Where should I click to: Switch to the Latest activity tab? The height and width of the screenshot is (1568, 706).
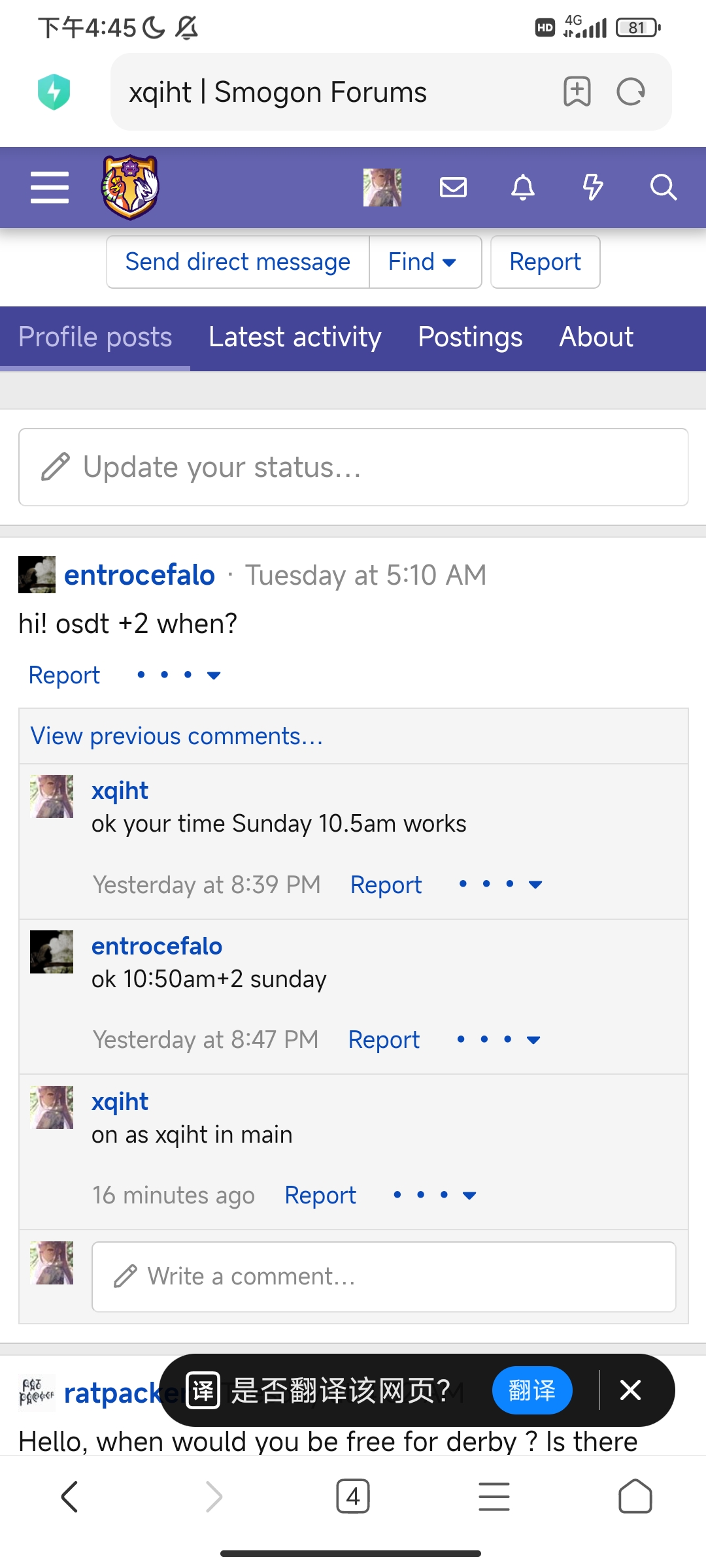[295, 337]
